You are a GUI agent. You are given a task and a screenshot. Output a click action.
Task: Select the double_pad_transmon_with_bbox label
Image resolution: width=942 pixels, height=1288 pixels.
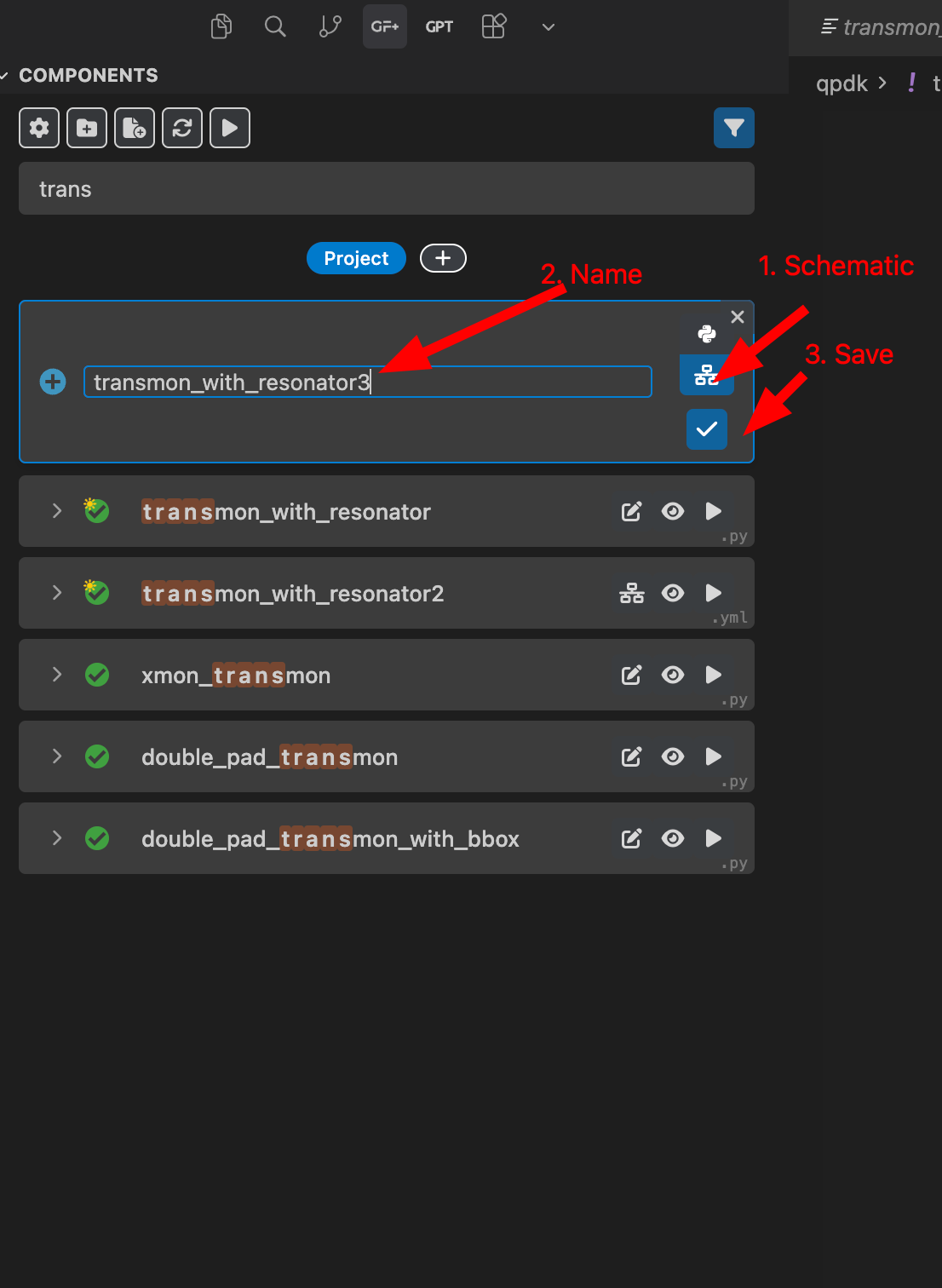[x=330, y=839]
